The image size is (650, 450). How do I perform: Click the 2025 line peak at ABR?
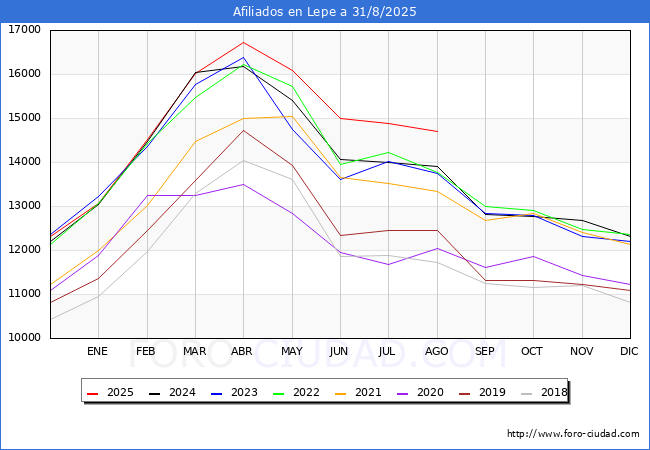click(x=243, y=42)
